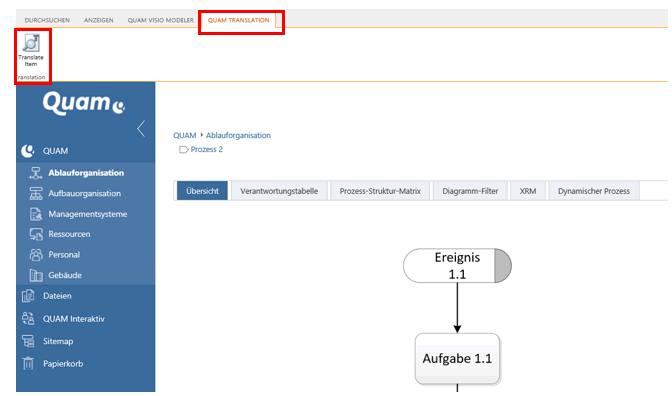Open the Papierkorb trash icon
The height and width of the screenshot is (396, 672).
pyautogui.click(x=28, y=363)
